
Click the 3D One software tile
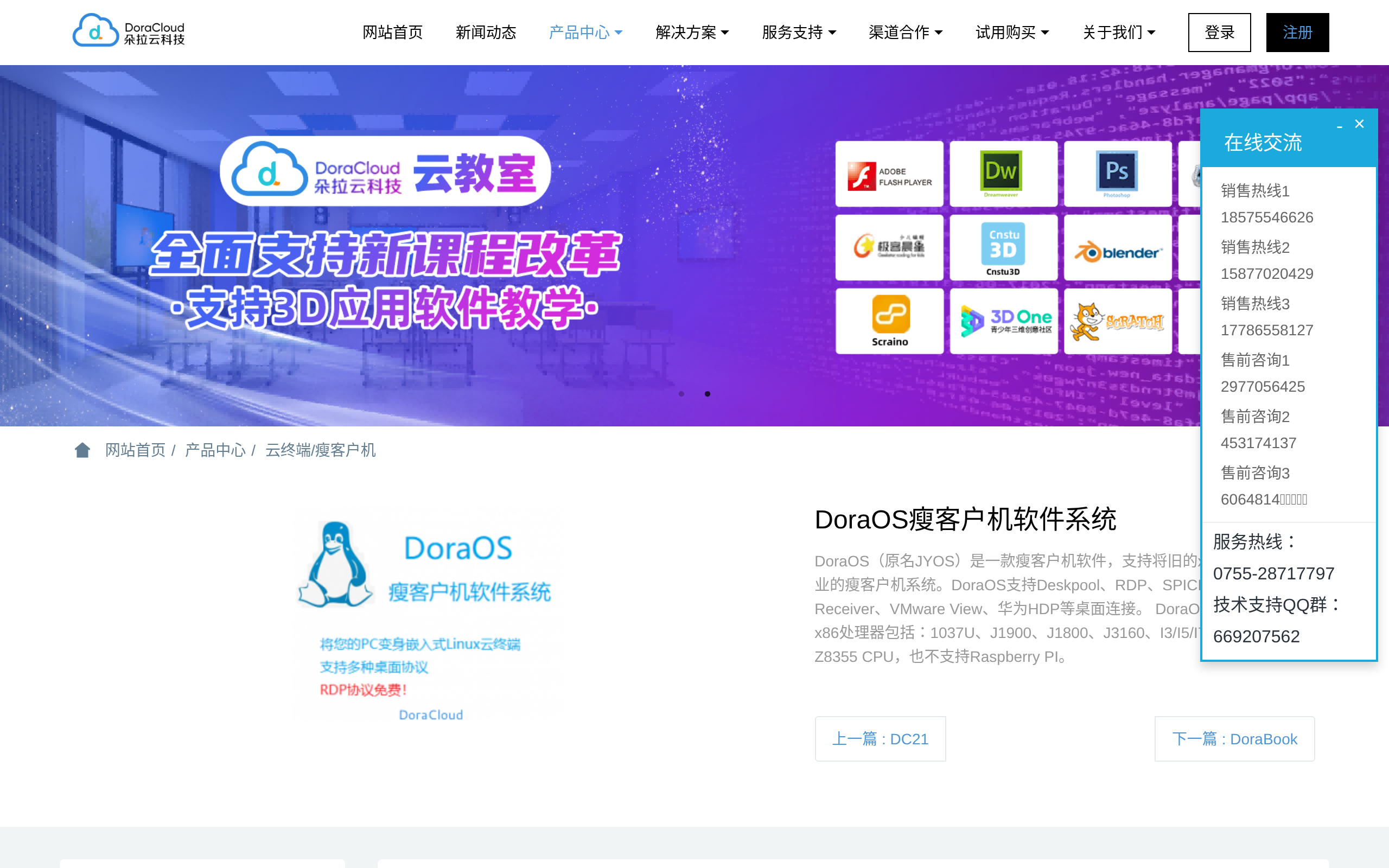(x=1003, y=321)
